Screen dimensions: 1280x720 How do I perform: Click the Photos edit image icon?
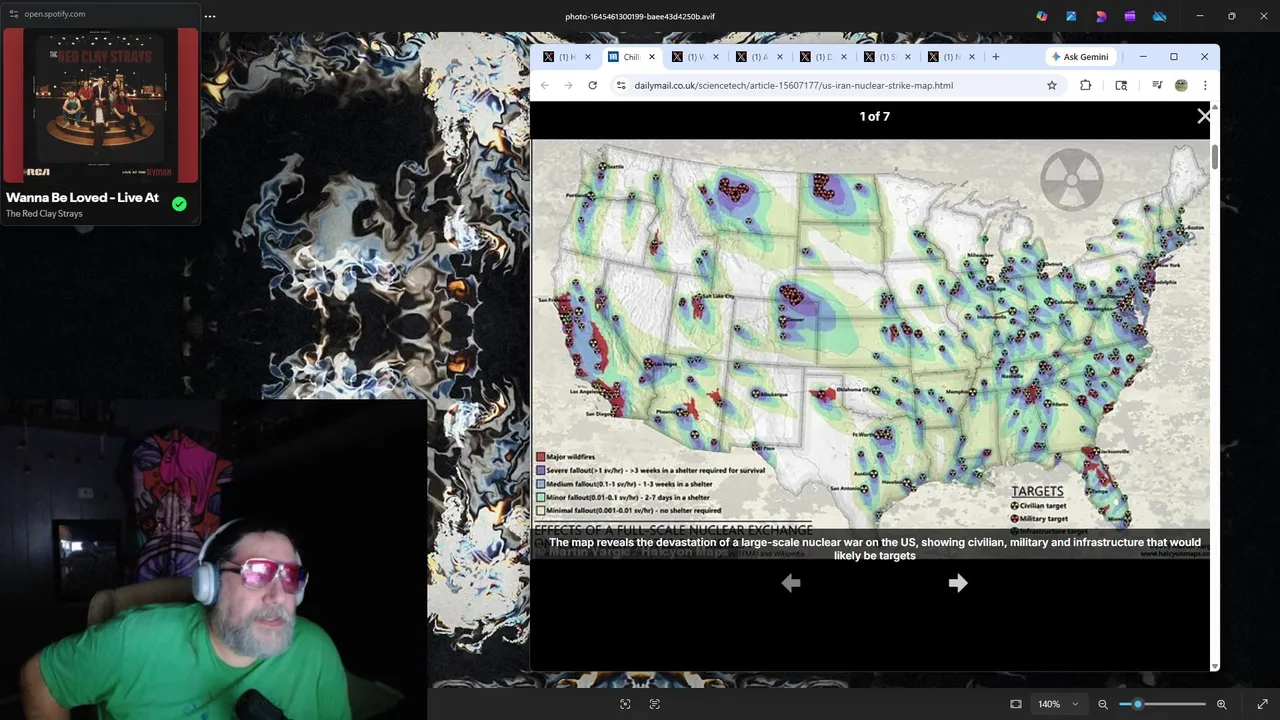(x=1071, y=16)
